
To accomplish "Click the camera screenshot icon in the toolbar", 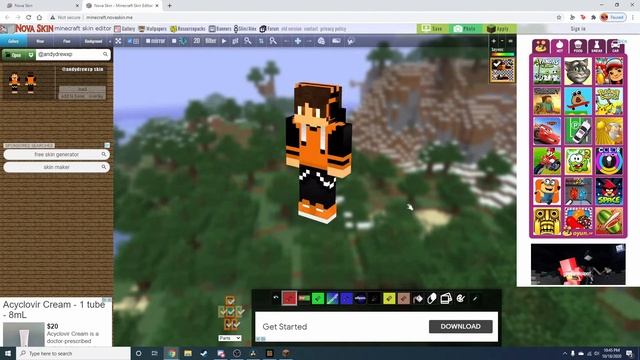I will coord(336,41).
